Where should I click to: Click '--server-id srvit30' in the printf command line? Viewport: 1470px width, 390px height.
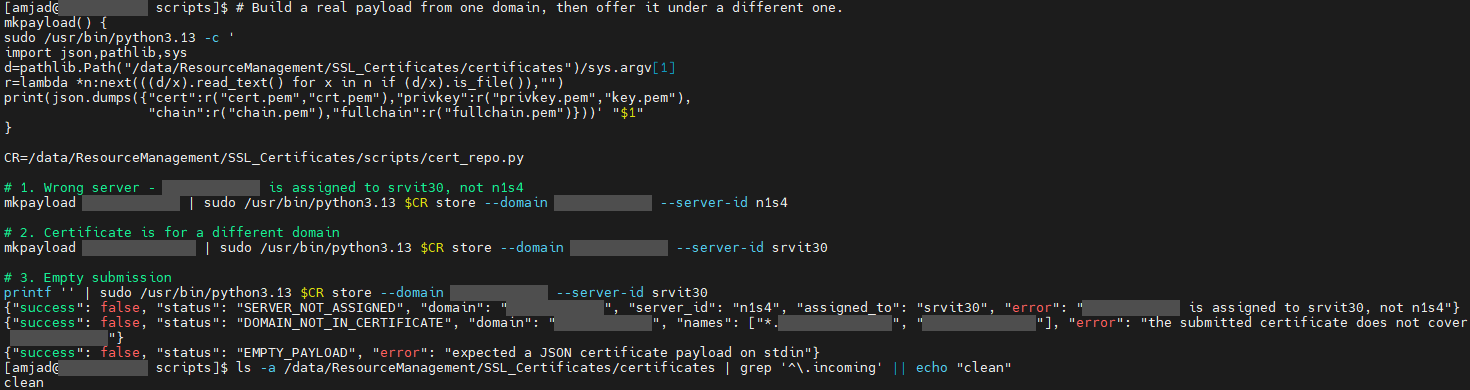[632, 292]
